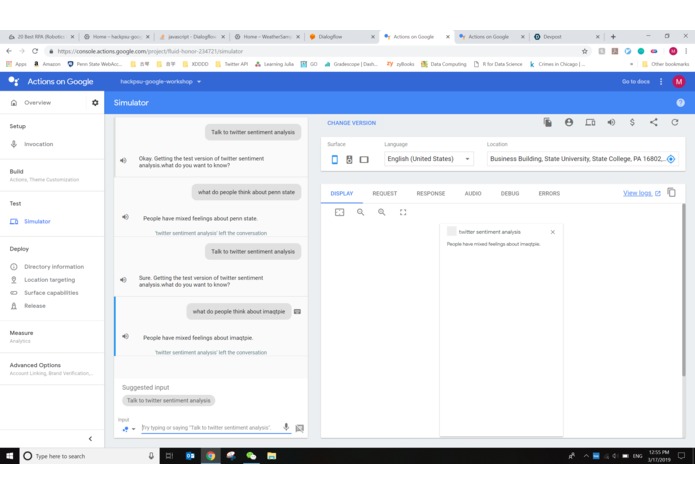The image size is (695, 494).
Task: Open Release under Deploy
Action: 35,306
